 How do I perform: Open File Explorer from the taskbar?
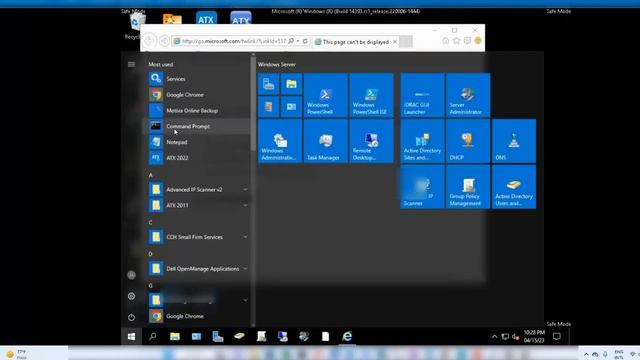coord(175,337)
